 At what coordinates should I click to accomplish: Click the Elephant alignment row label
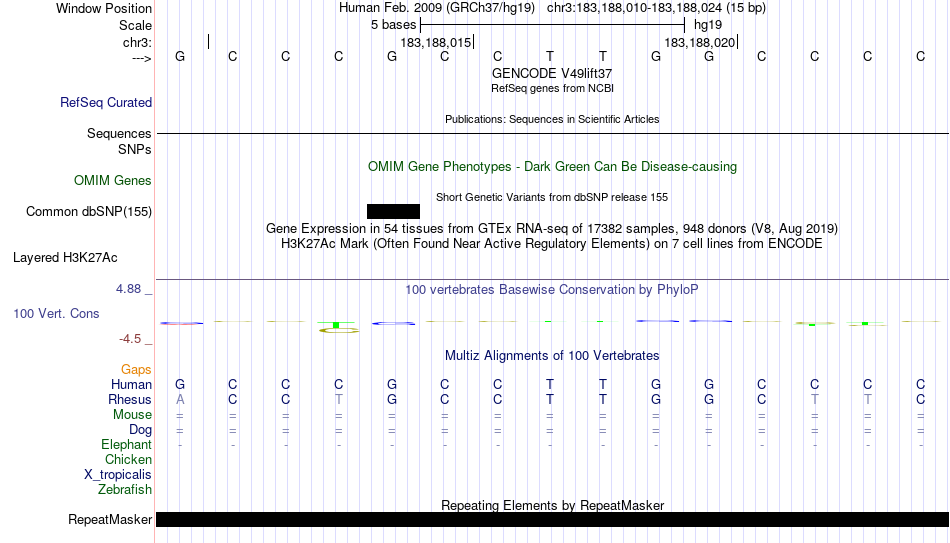126,445
